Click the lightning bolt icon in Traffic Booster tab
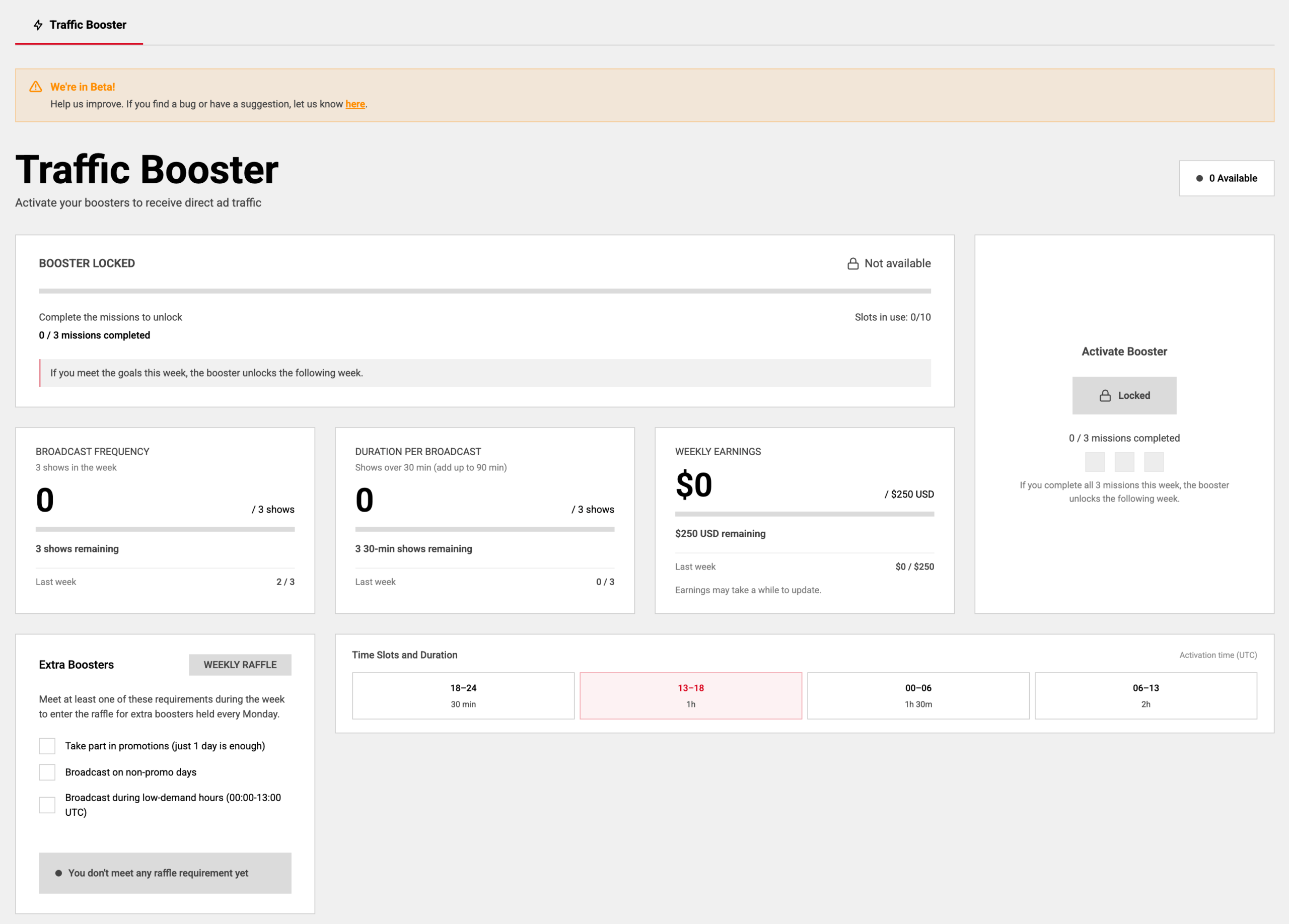 click(x=38, y=25)
